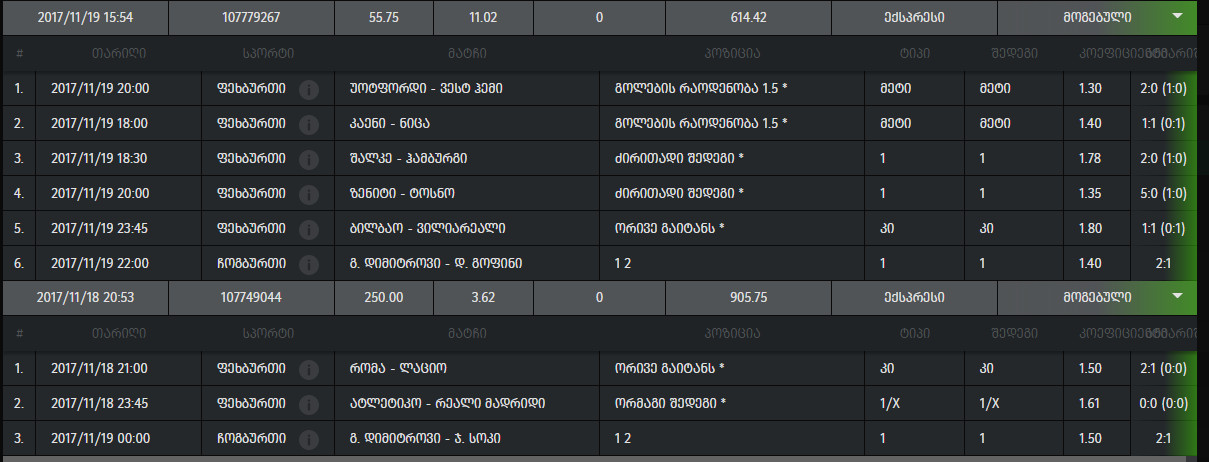Show info for Atletico - Real Madrid match

[x=309, y=403]
